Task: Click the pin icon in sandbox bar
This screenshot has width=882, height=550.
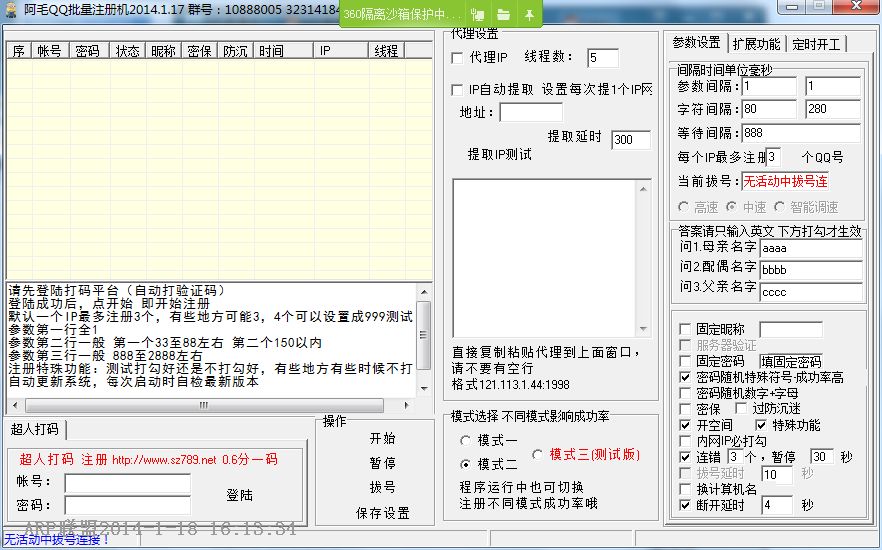Action: click(529, 15)
